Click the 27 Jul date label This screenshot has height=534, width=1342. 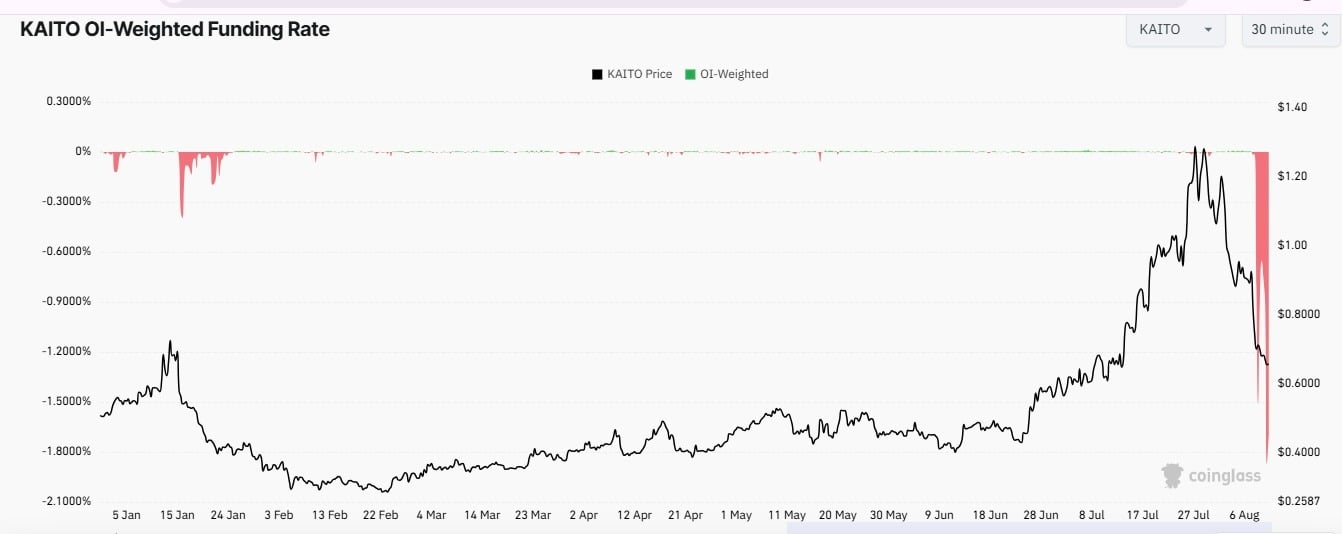tap(1193, 516)
